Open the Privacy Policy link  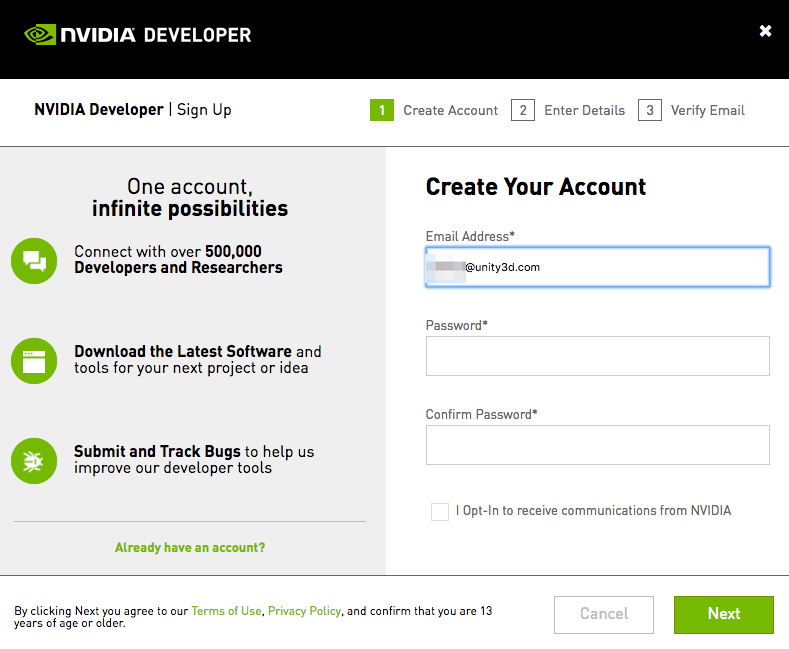click(x=304, y=611)
